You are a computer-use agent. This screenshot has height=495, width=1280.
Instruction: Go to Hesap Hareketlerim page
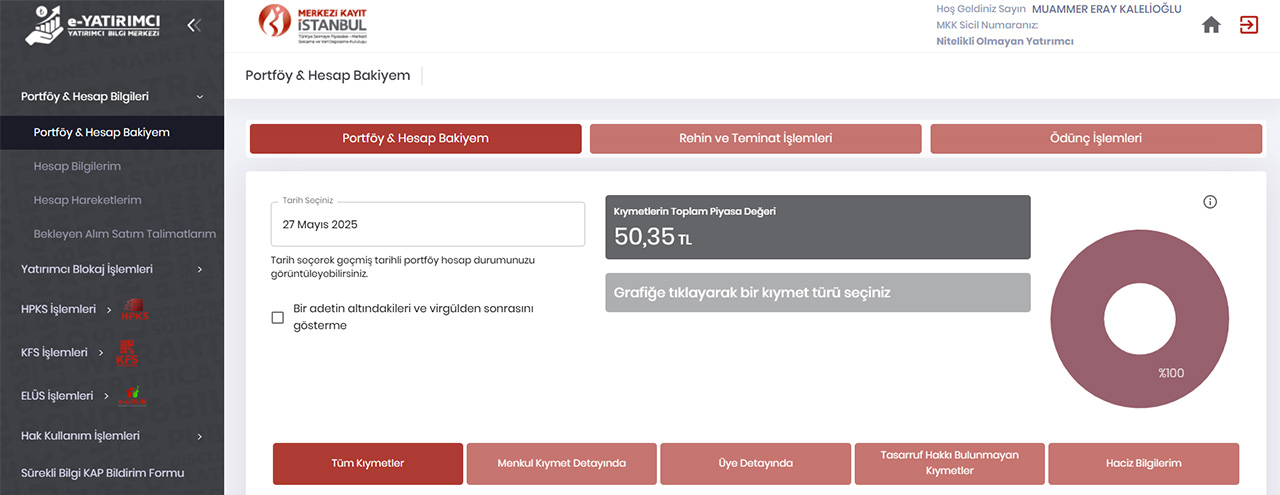87,200
